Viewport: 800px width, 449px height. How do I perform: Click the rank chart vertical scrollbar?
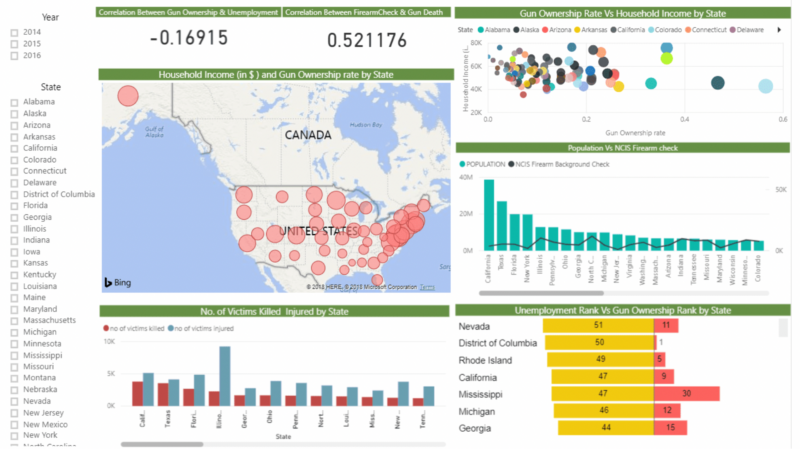click(x=783, y=329)
